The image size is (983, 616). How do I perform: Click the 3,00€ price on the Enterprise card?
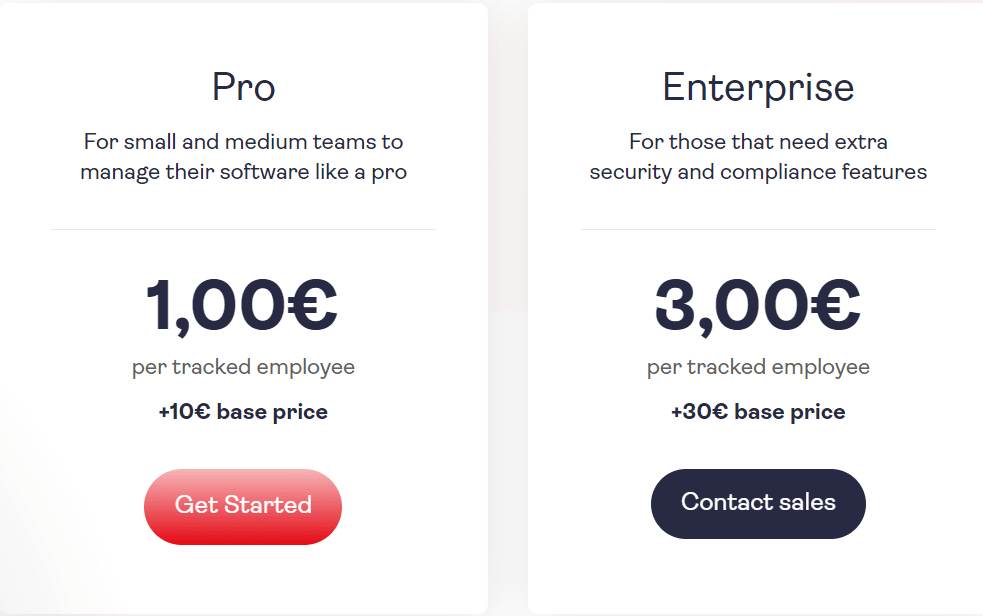[x=757, y=306]
